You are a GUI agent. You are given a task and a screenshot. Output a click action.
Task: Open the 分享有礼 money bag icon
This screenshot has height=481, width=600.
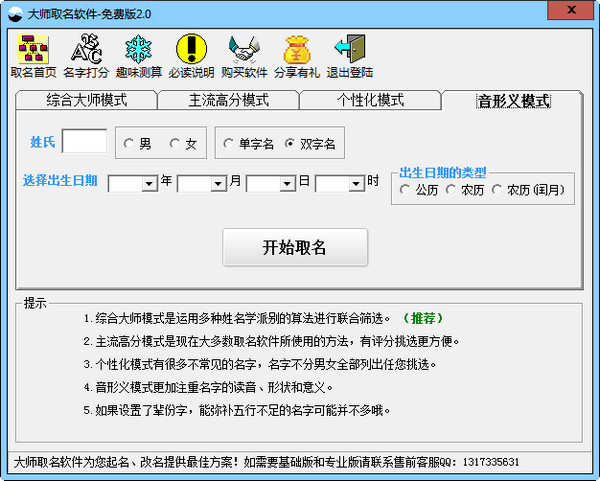tap(297, 56)
